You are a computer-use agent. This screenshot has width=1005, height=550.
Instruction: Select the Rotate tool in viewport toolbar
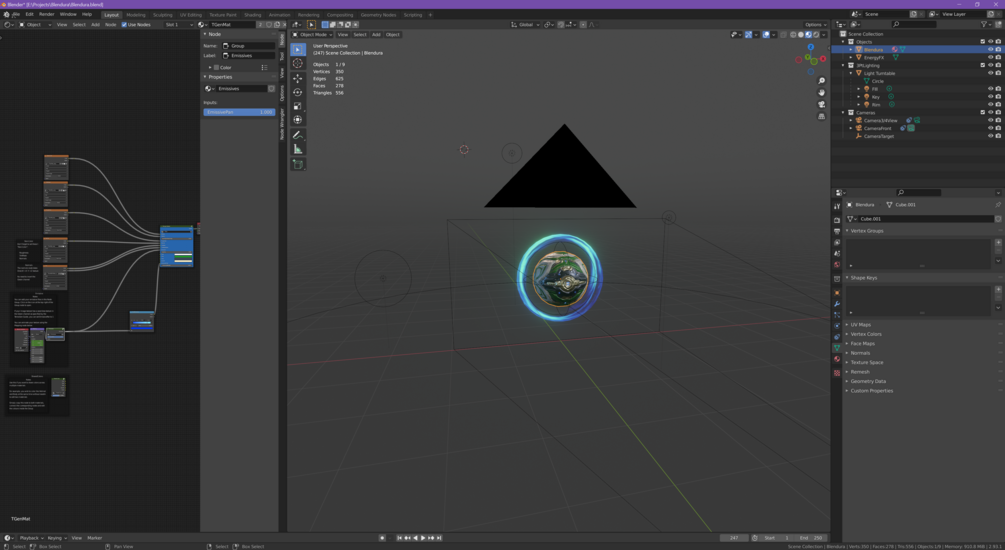(297, 92)
